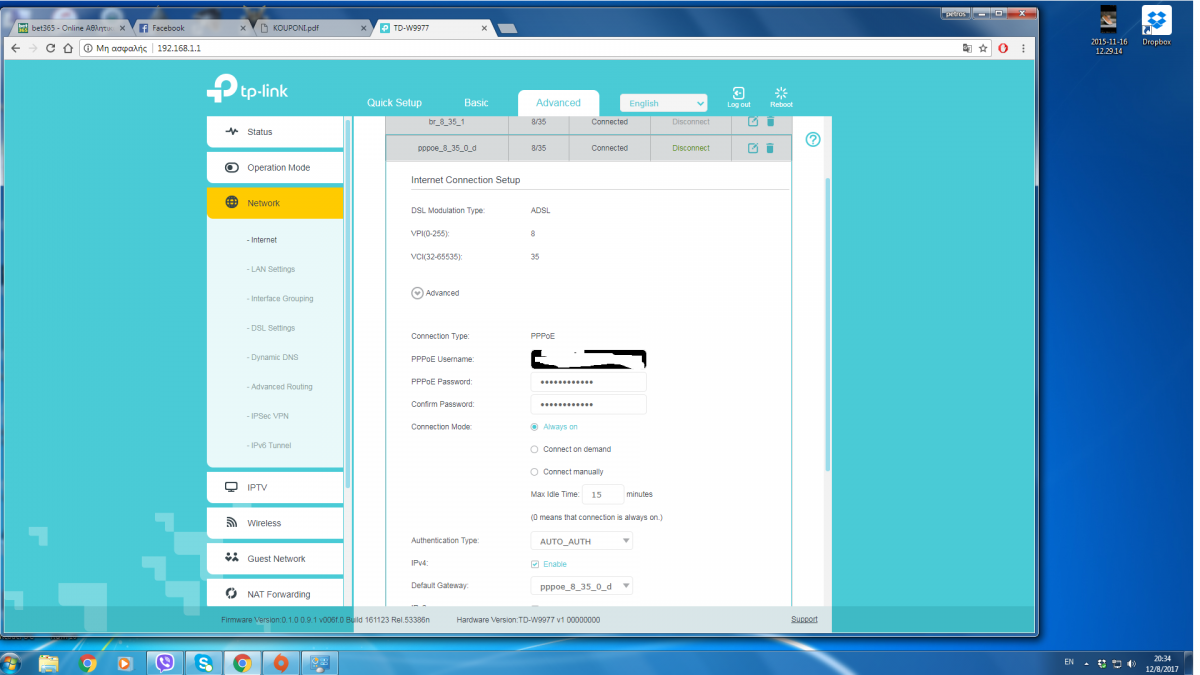Open the Default Gateway dropdown

pos(581,586)
